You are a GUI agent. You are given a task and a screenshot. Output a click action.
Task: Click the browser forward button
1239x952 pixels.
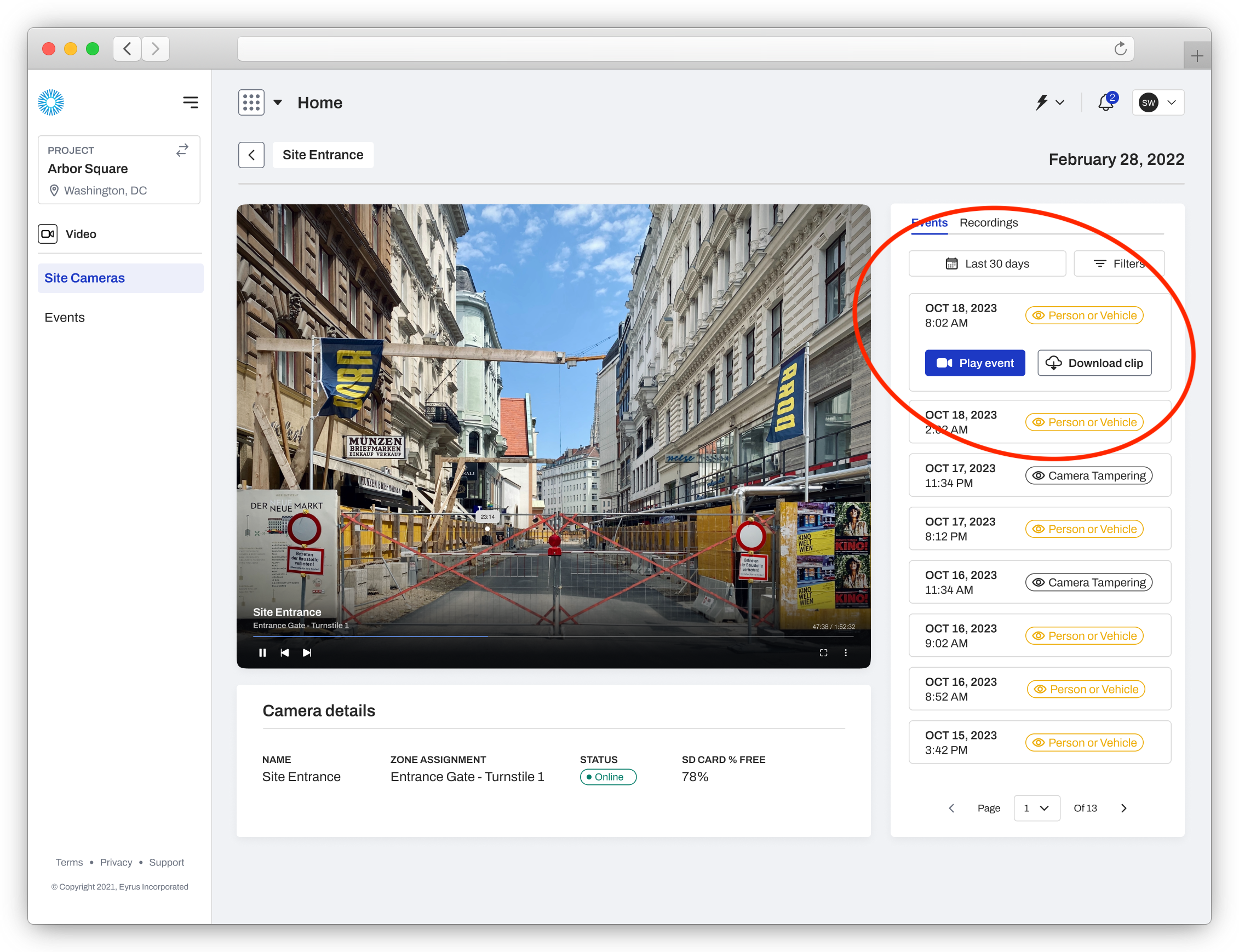pos(155,49)
